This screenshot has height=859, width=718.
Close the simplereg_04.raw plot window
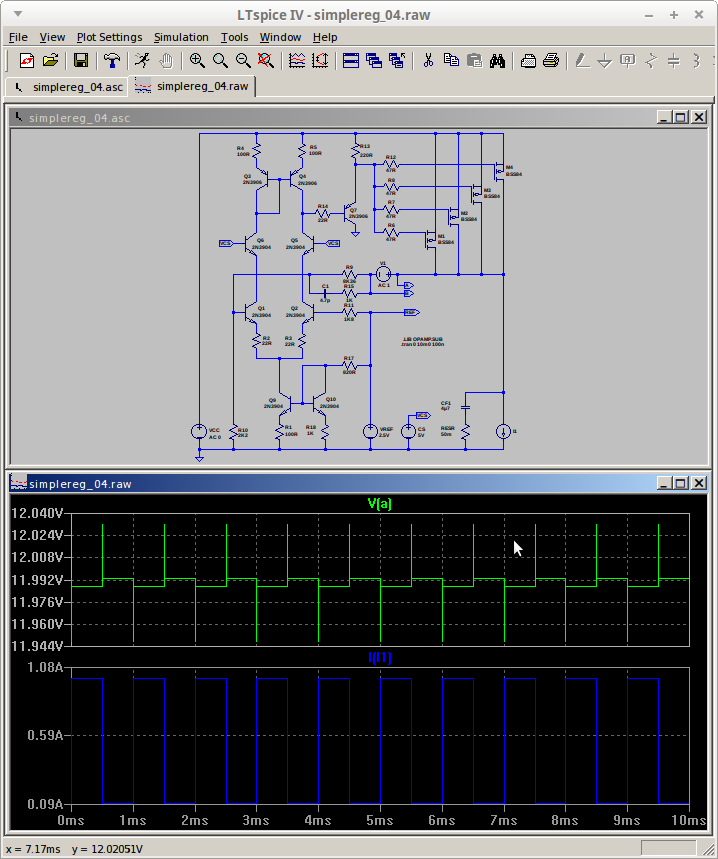pyautogui.click(x=699, y=483)
